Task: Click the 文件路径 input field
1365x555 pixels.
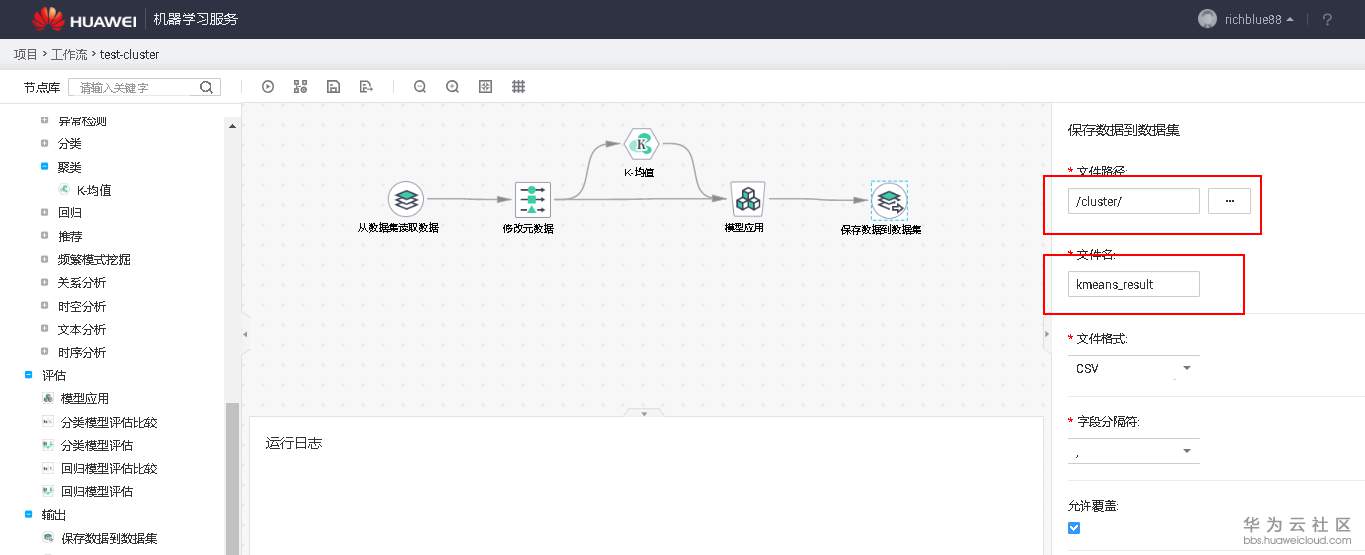Action: tap(1134, 201)
